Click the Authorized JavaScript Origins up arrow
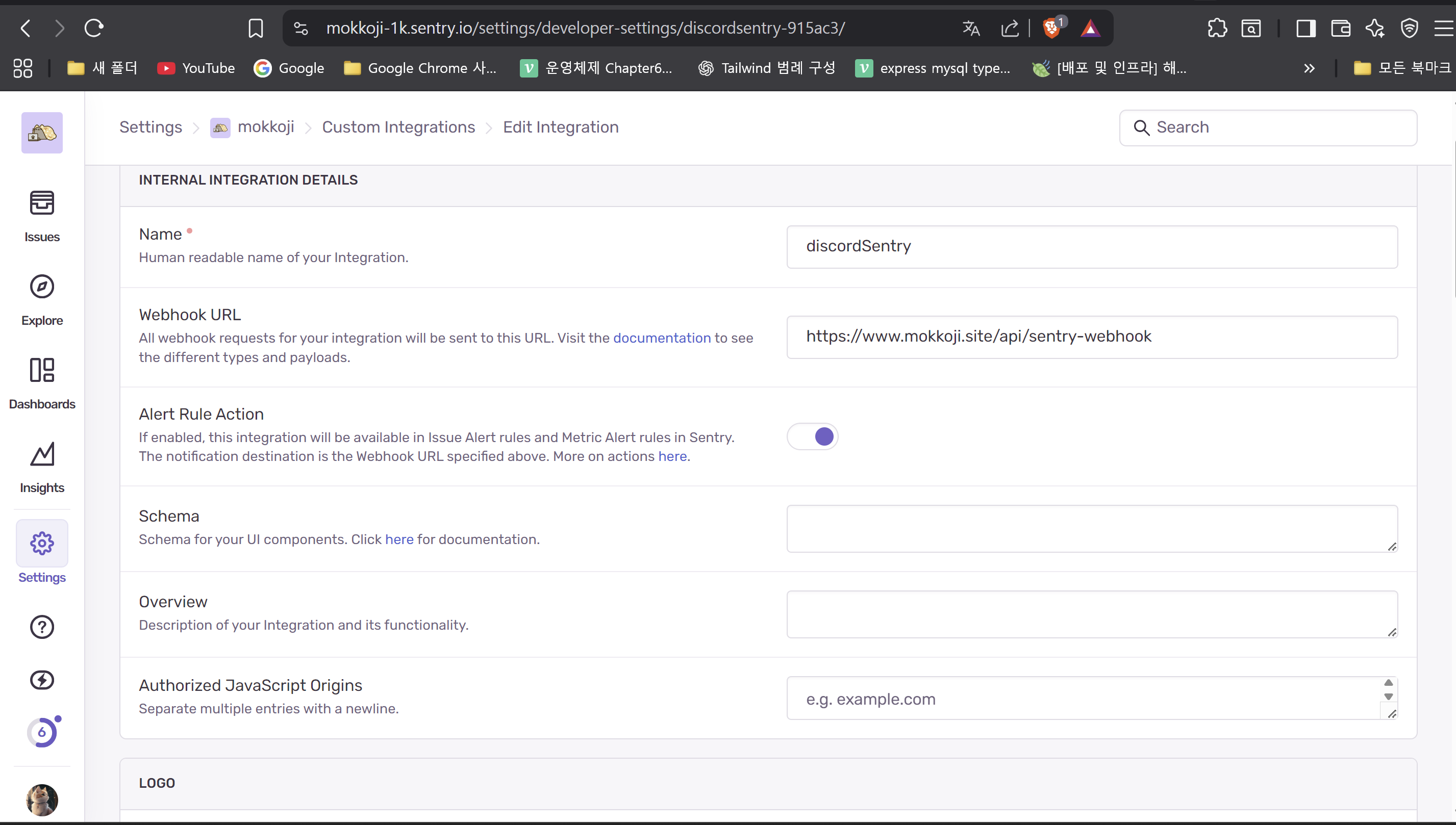The height and width of the screenshot is (825, 1456). click(1388, 683)
